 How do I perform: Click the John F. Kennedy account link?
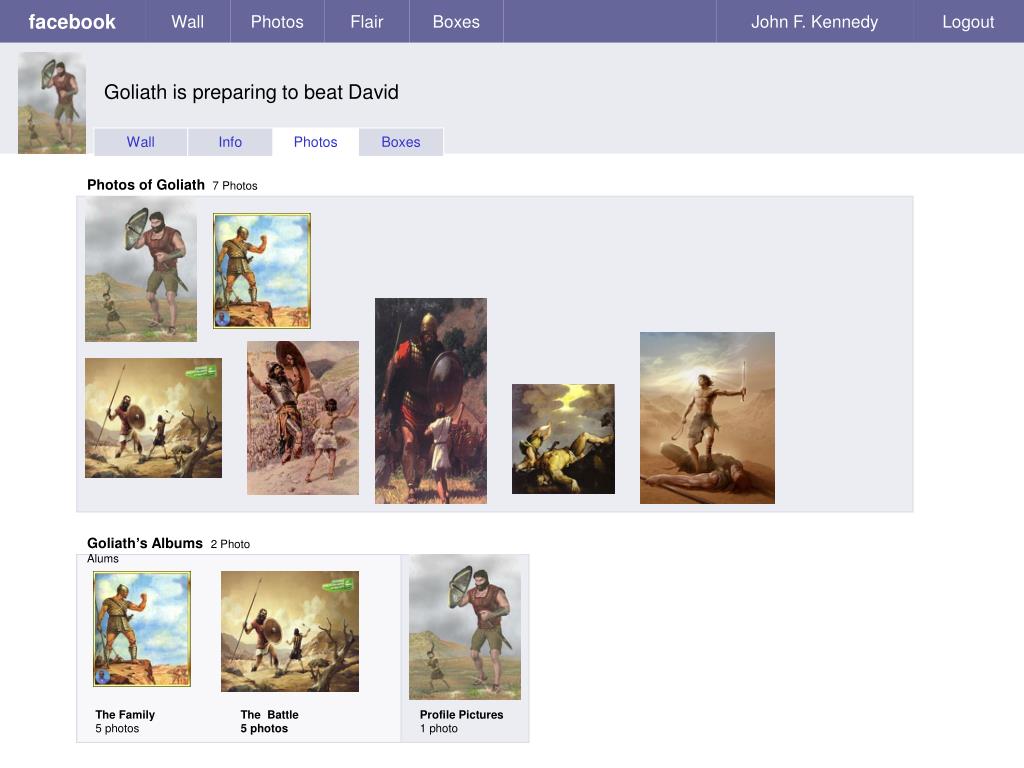[x=814, y=22]
